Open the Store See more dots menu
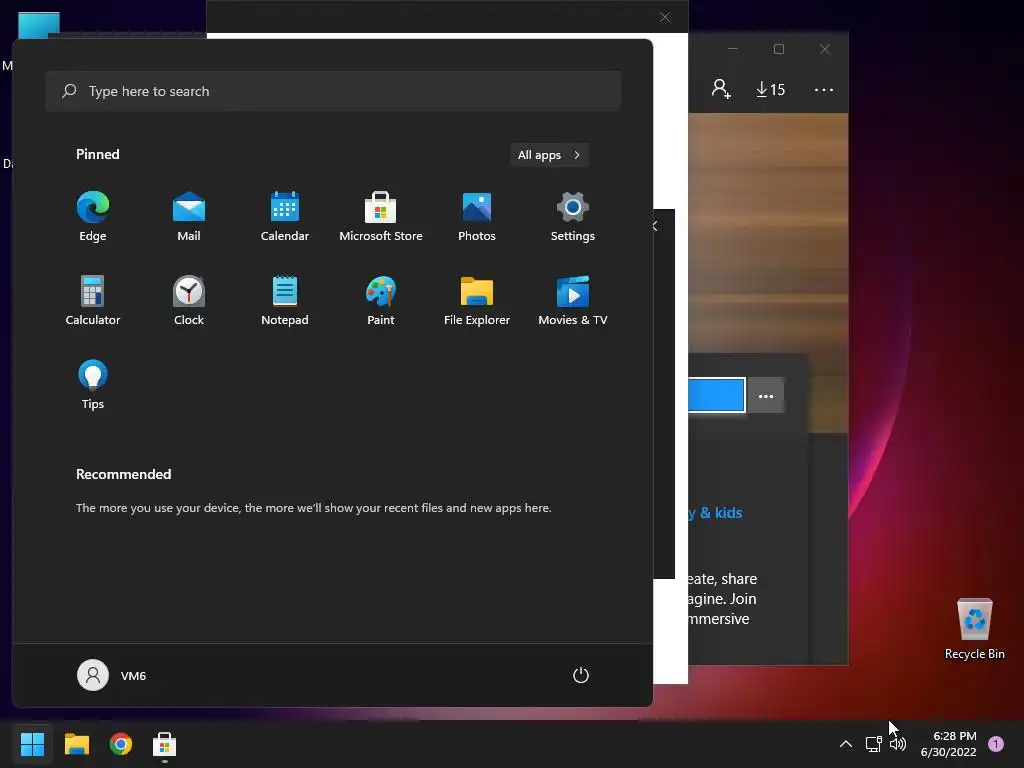 pyautogui.click(x=824, y=89)
